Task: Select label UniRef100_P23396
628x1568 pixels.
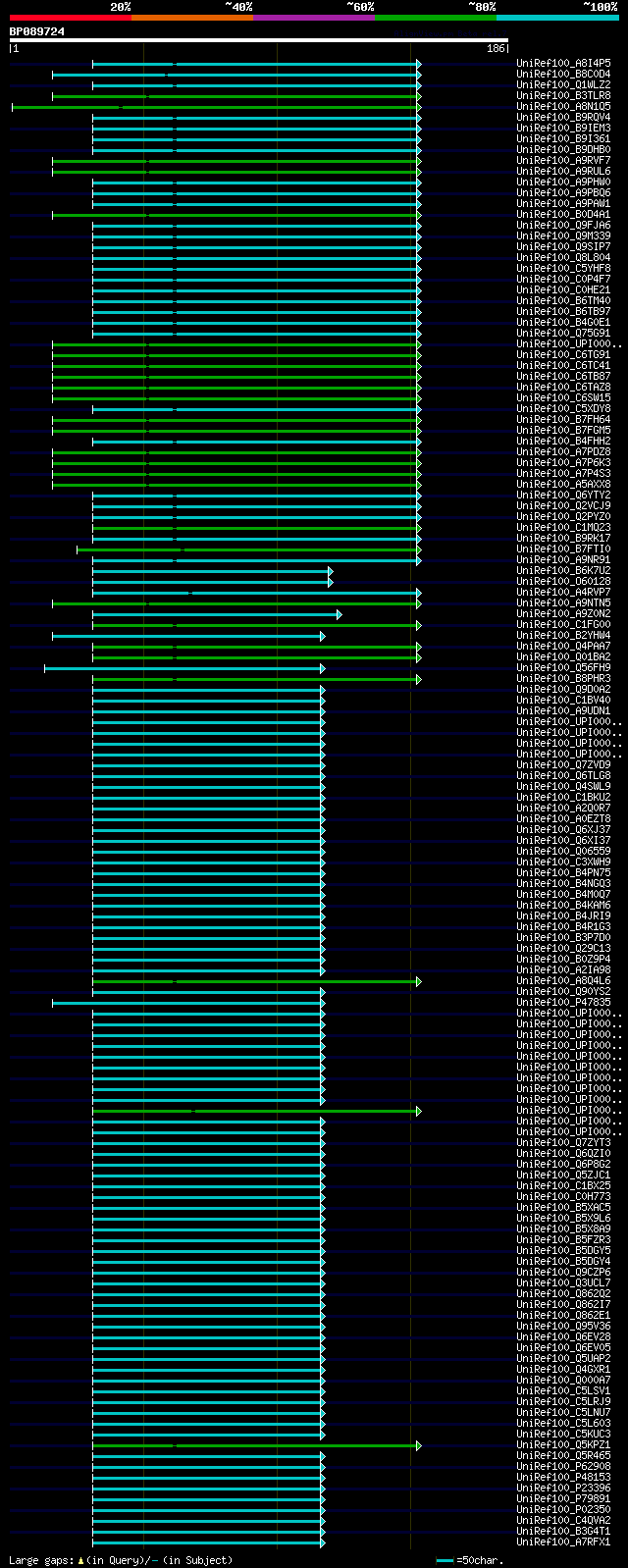Action: [563, 1488]
